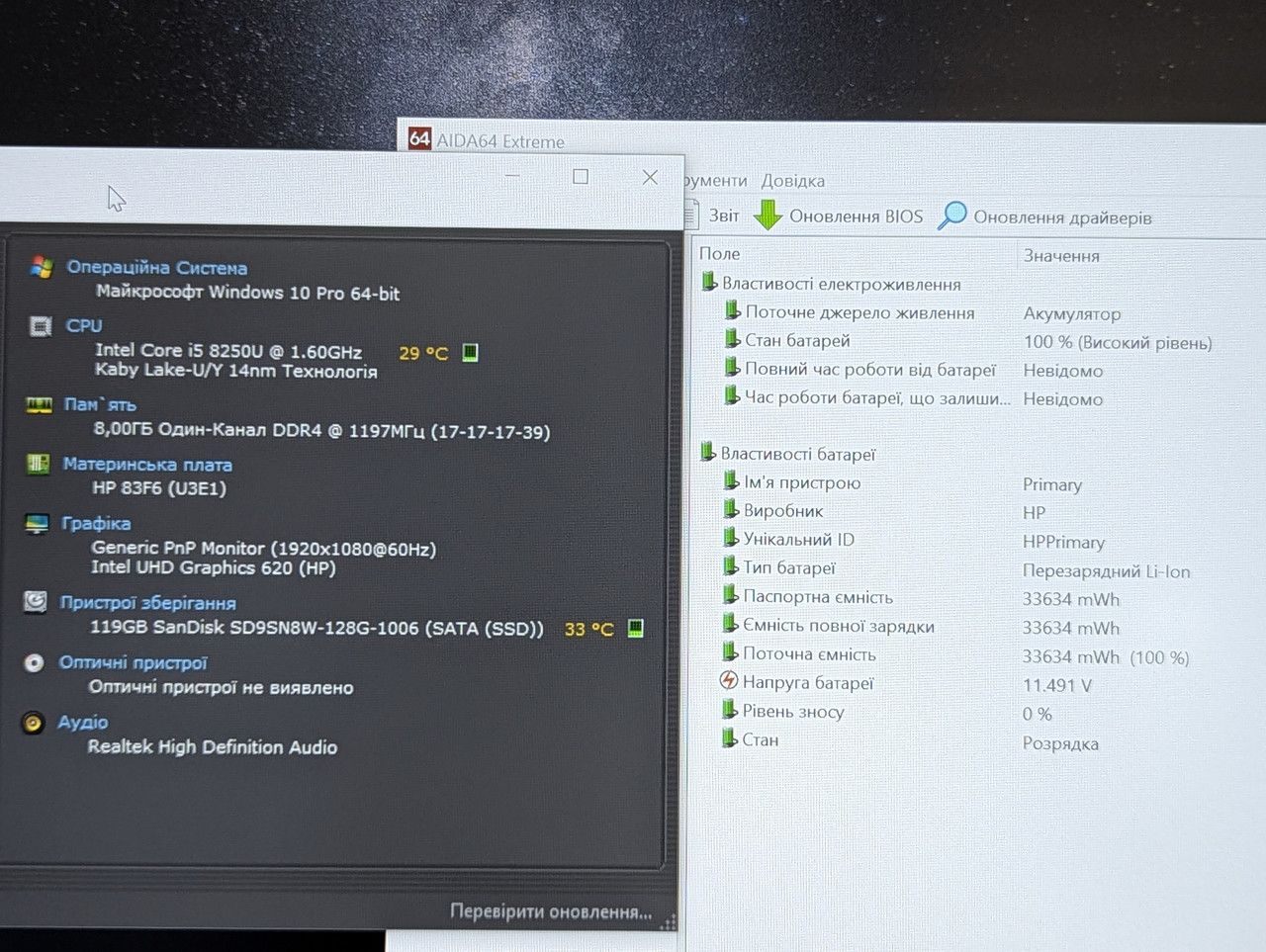Image resolution: width=1266 pixels, height=952 pixels.
Task: Click the 119GB SanDisk SSD entry
Action: point(316,628)
